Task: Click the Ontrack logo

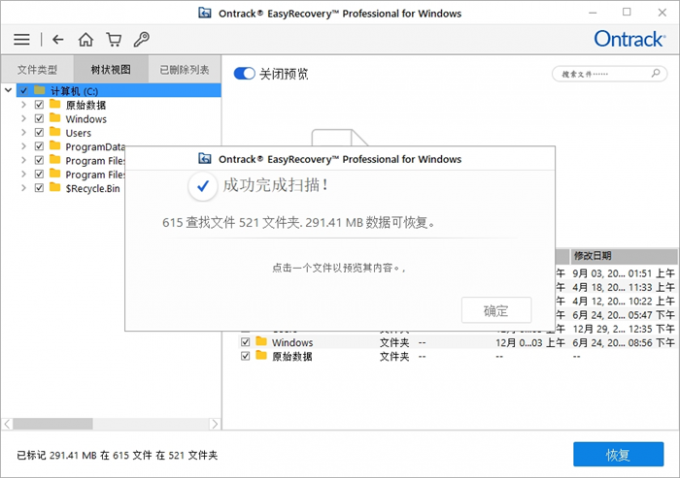Action: pos(629,39)
